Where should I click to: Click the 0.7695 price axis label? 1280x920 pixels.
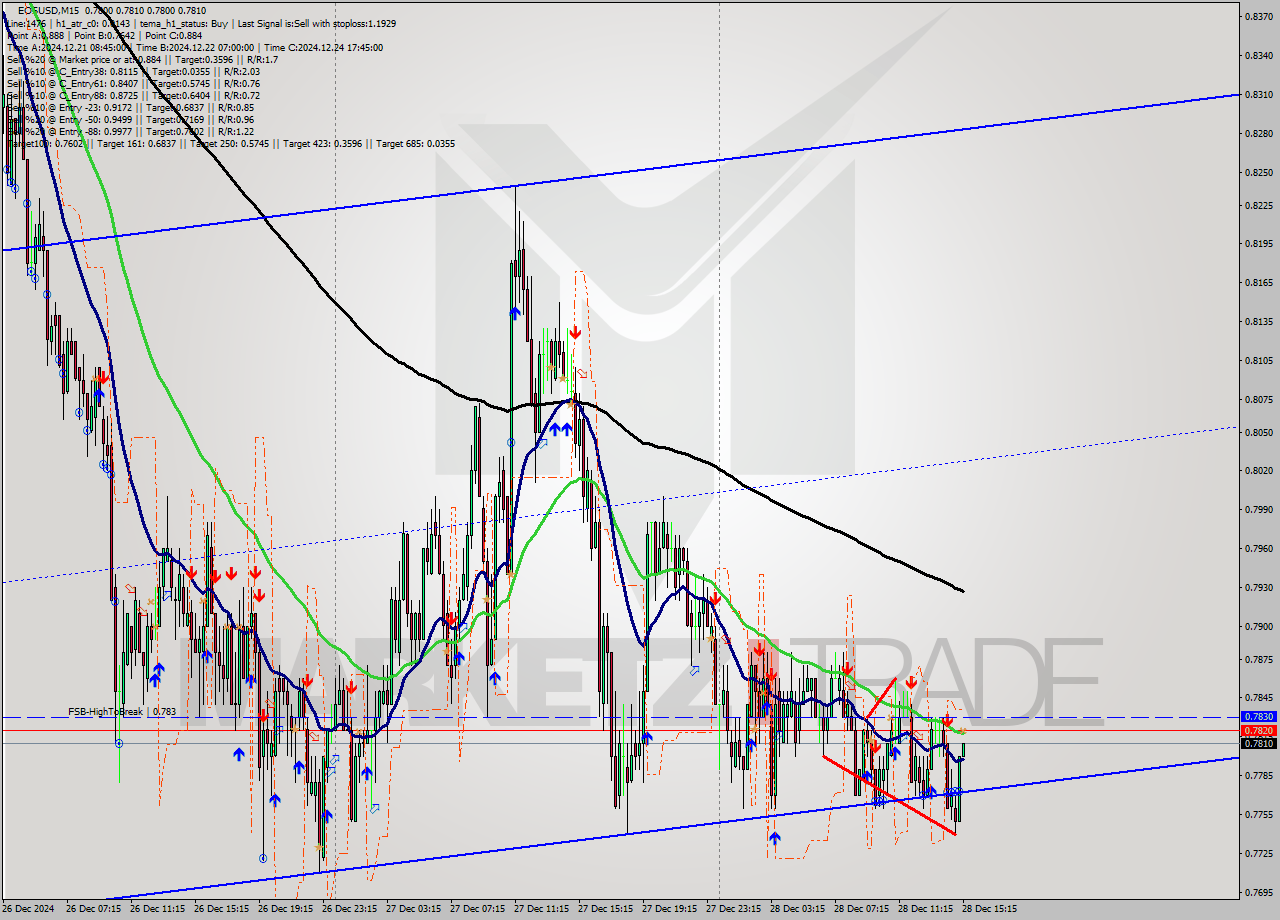[1258, 892]
